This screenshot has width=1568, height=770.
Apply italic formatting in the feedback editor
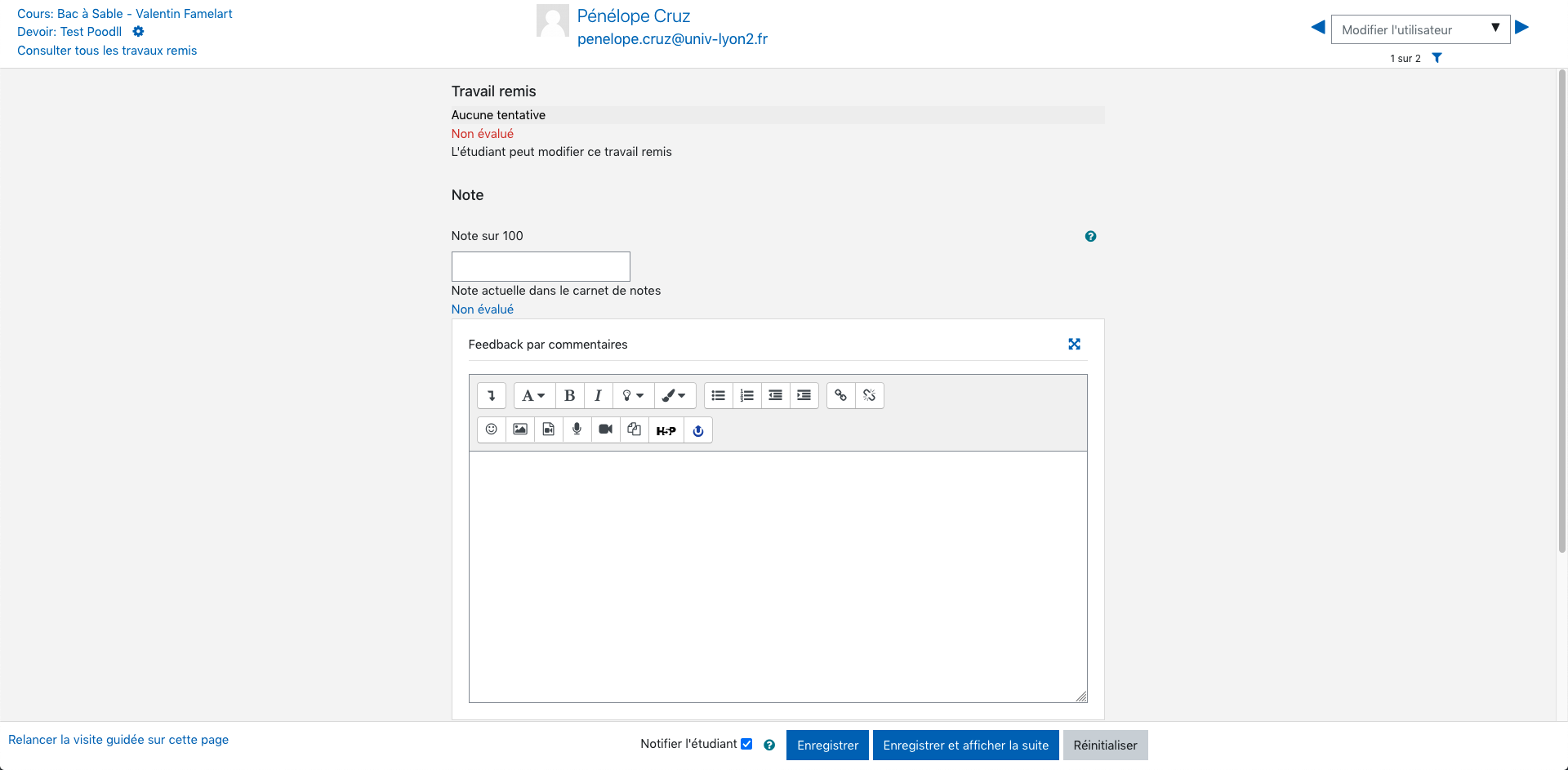[x=598, y=395]
